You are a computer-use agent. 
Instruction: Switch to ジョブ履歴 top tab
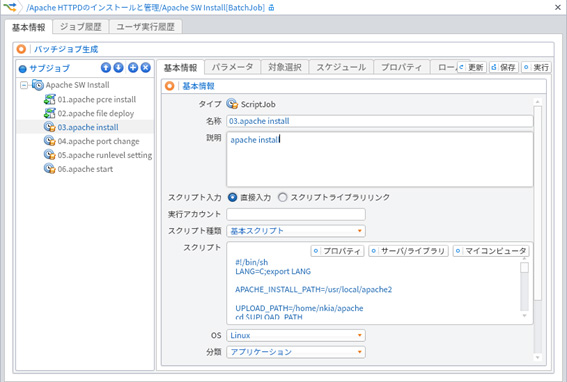coord(81,27)
